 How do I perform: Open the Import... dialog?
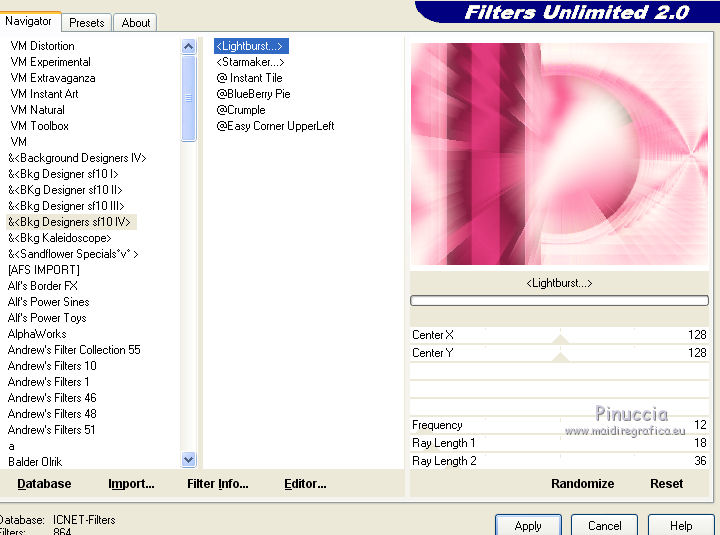131,484
